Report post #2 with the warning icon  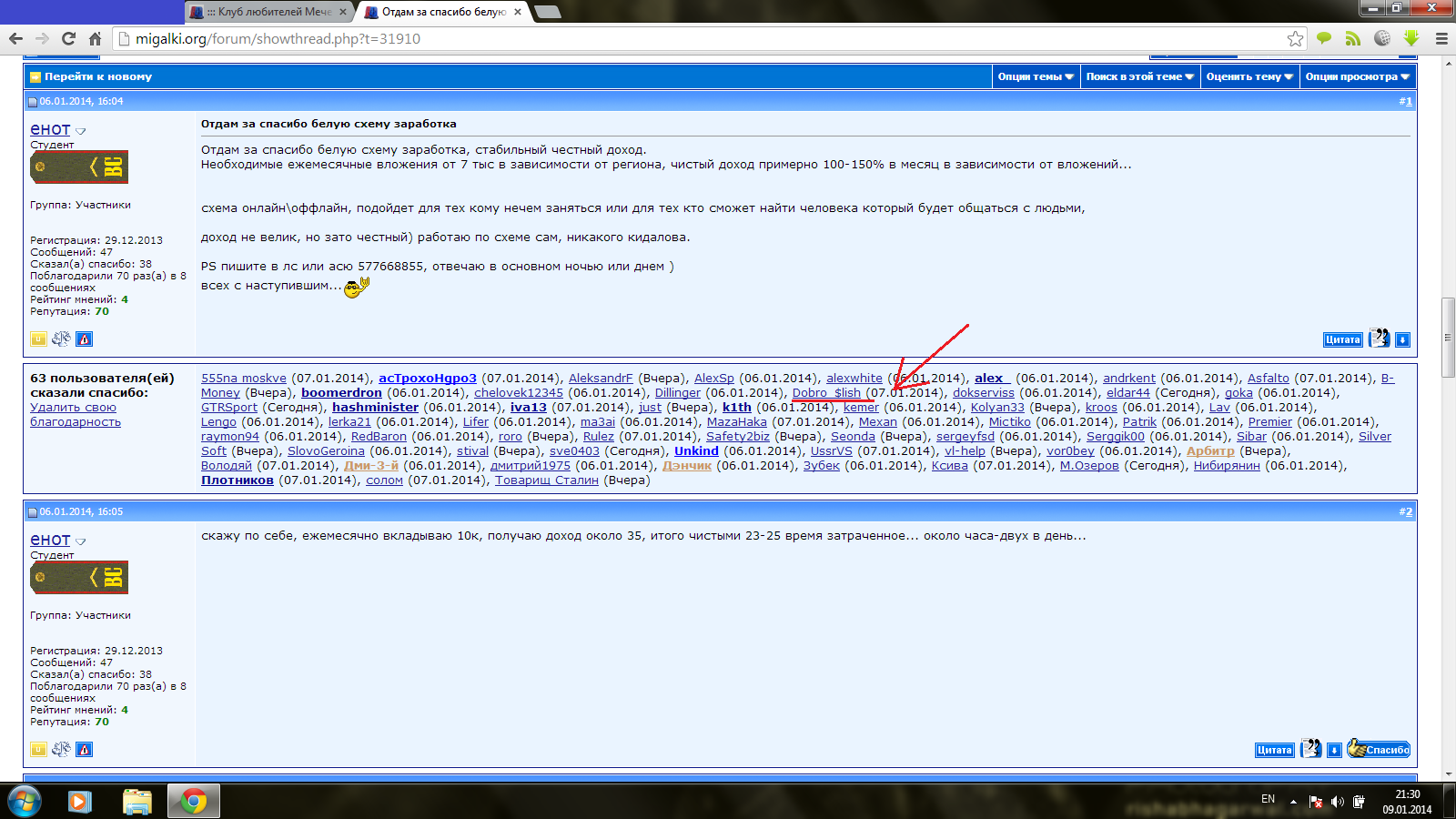85,750
